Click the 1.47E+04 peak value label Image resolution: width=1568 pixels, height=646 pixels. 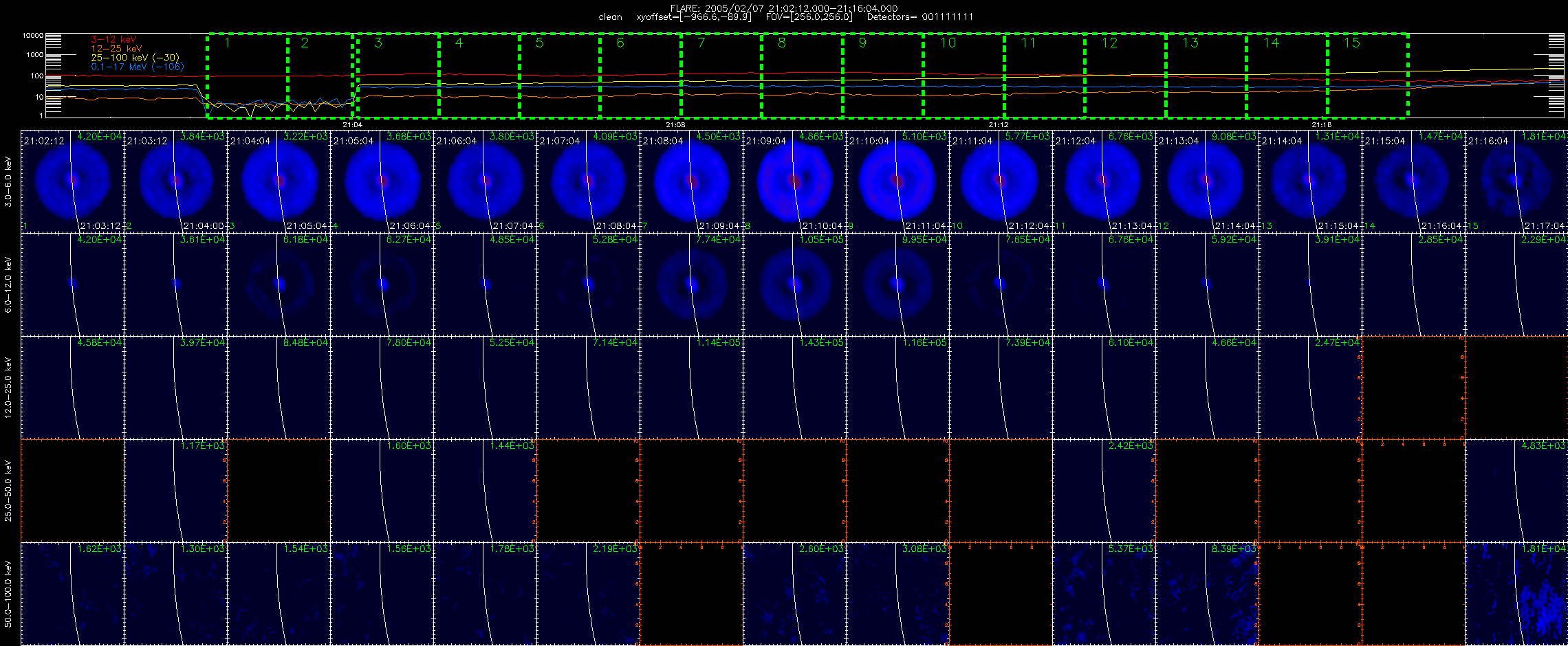(x=1440, y=137)
